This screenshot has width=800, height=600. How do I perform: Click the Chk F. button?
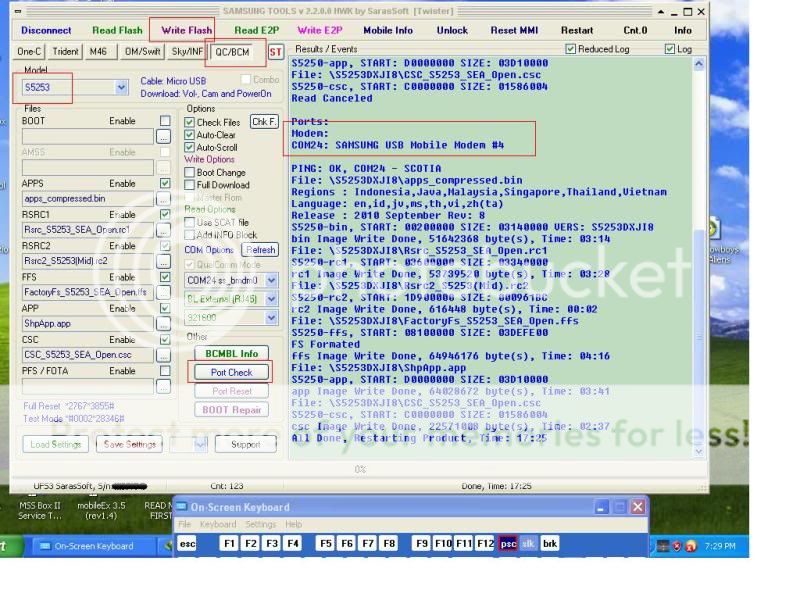click(264, 122)
